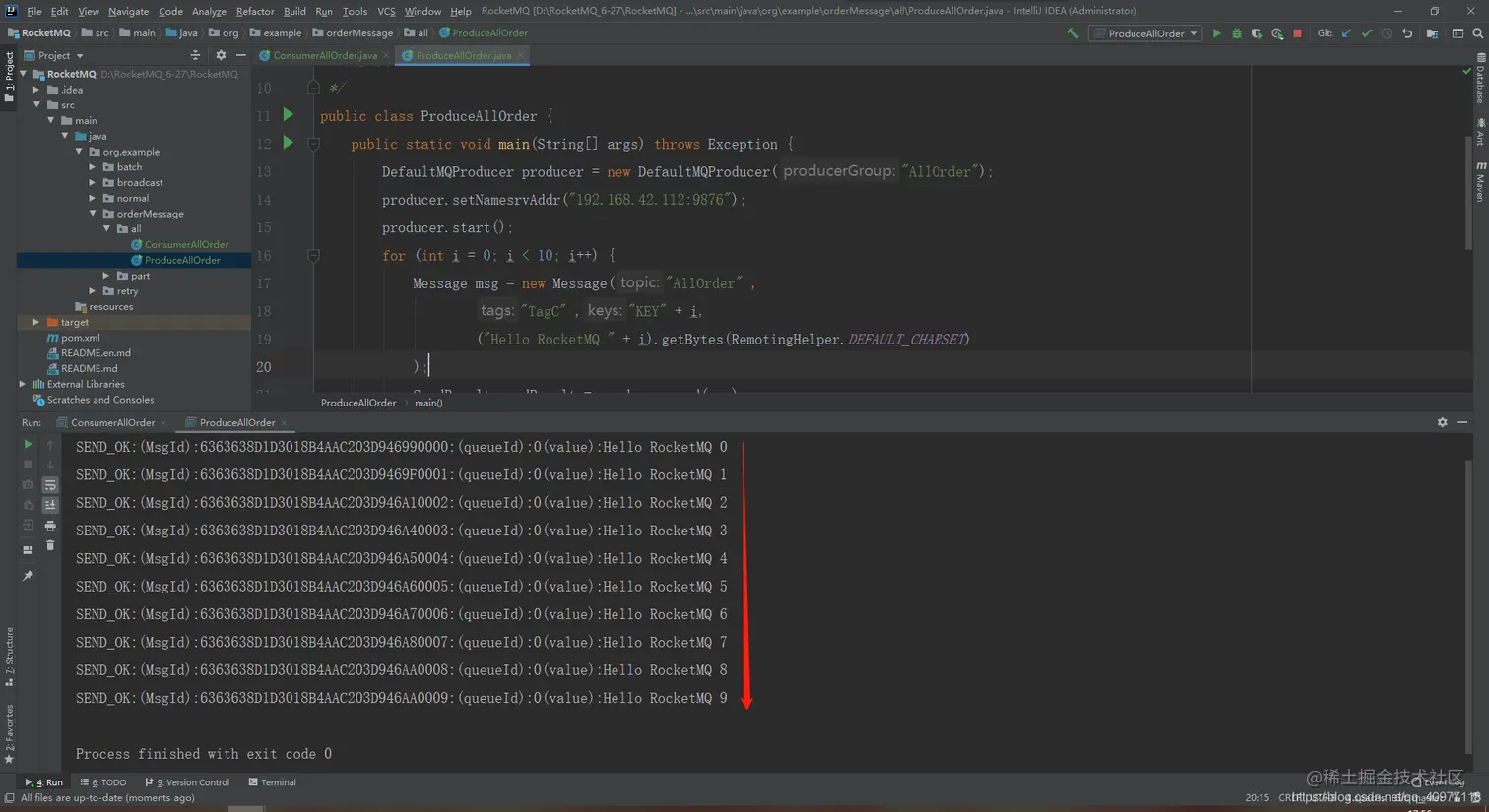Image resolution: width=1489 pixels, height=812 pixels.
Task: Click the 4: Run tool window button
Action: coord(44,782)
